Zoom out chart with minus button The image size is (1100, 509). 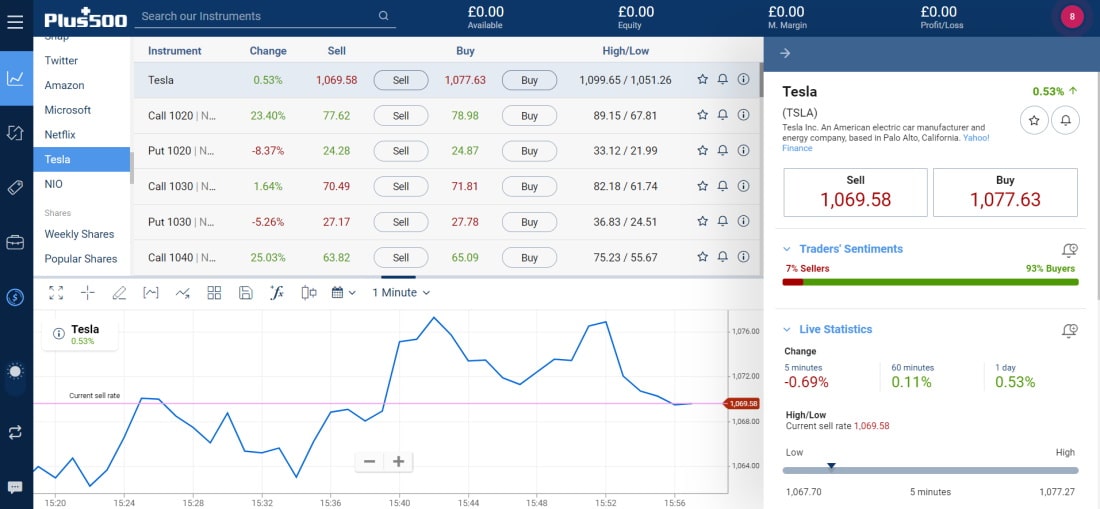370,461
